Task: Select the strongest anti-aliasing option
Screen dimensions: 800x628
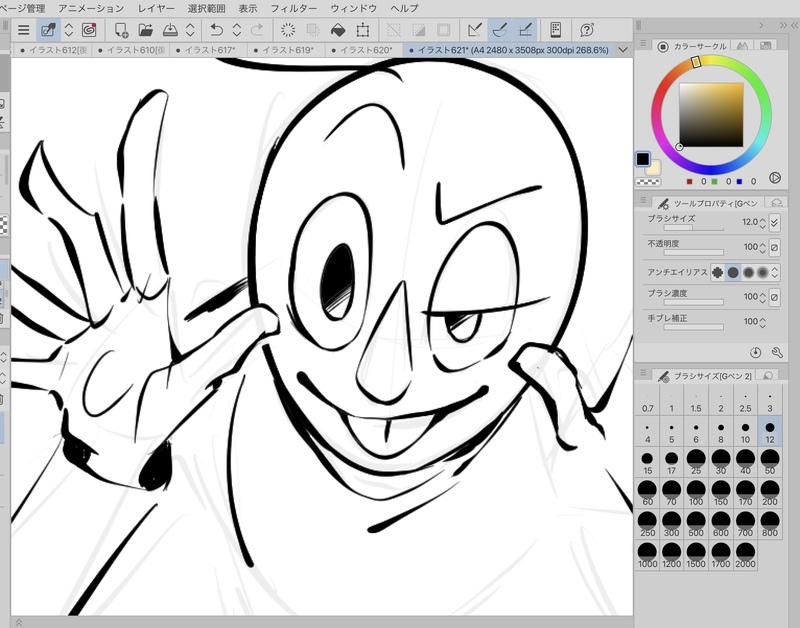Action: (763, 272)
